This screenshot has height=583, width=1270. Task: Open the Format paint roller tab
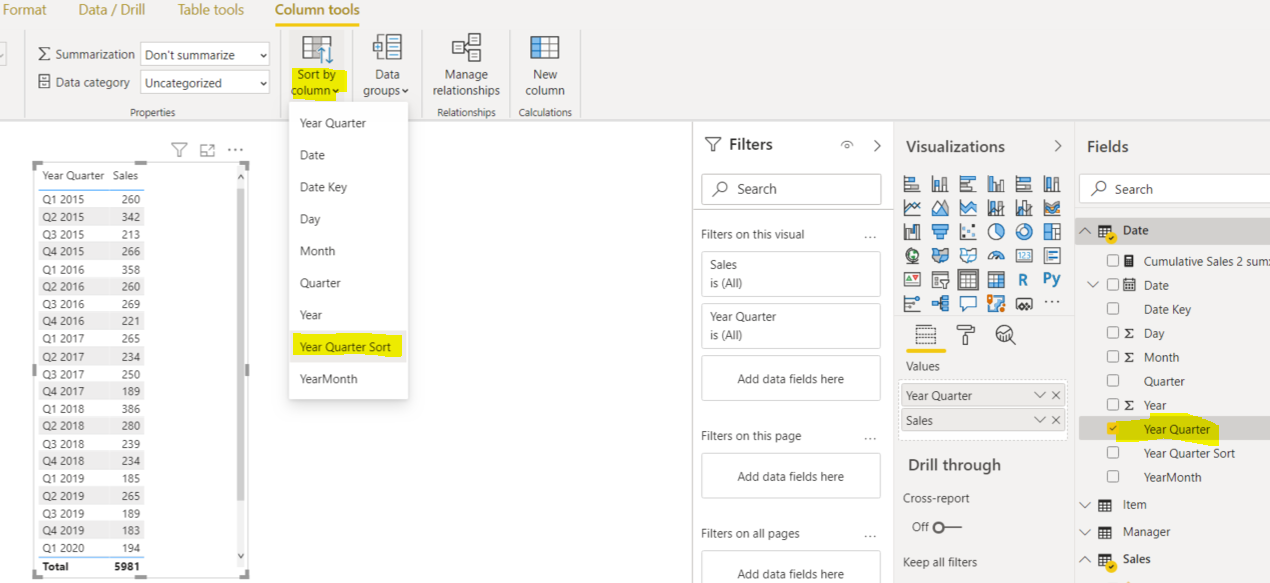point(966,335)
